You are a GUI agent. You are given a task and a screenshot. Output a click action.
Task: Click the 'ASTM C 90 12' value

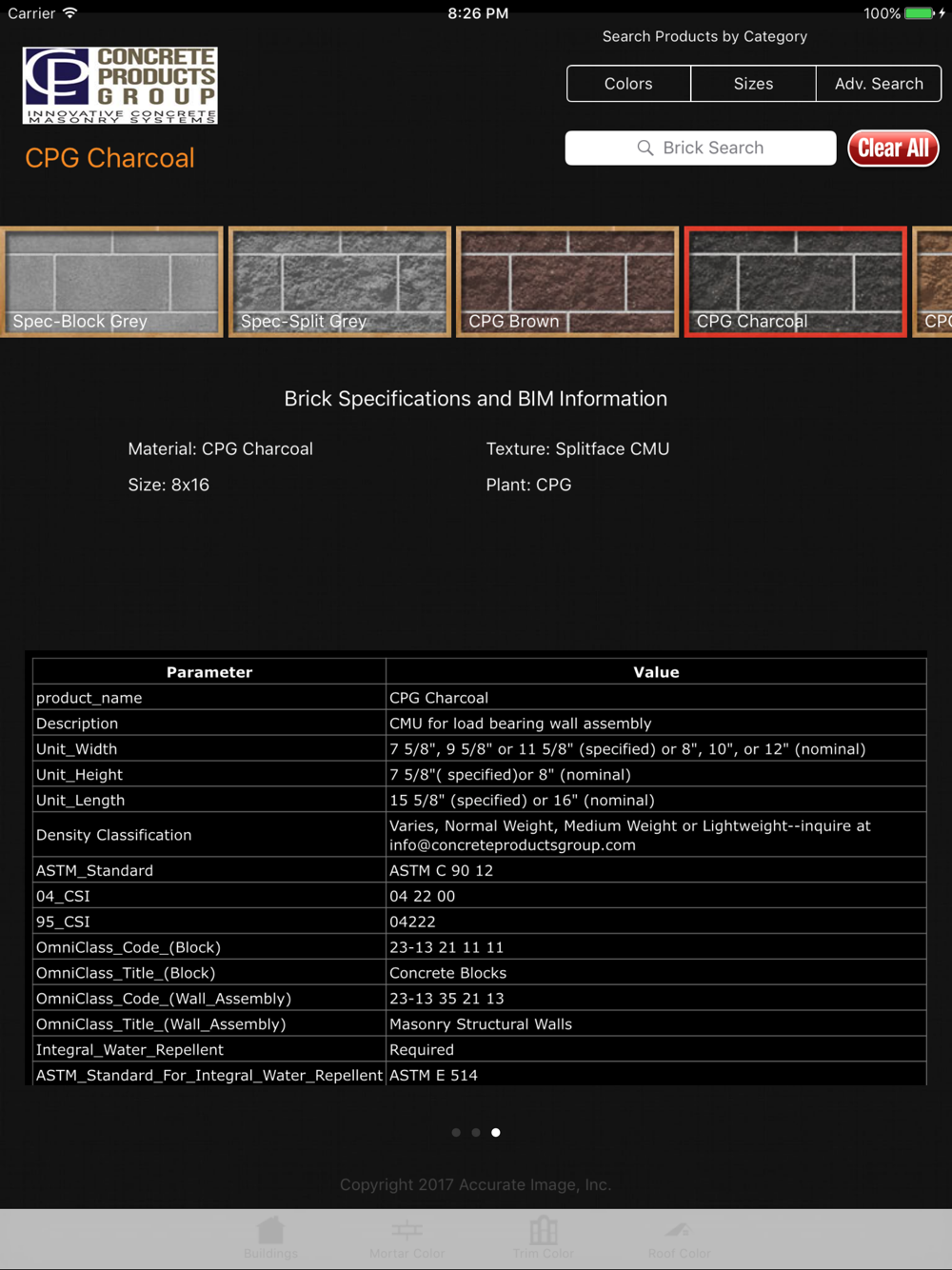(x=441, y=871)
